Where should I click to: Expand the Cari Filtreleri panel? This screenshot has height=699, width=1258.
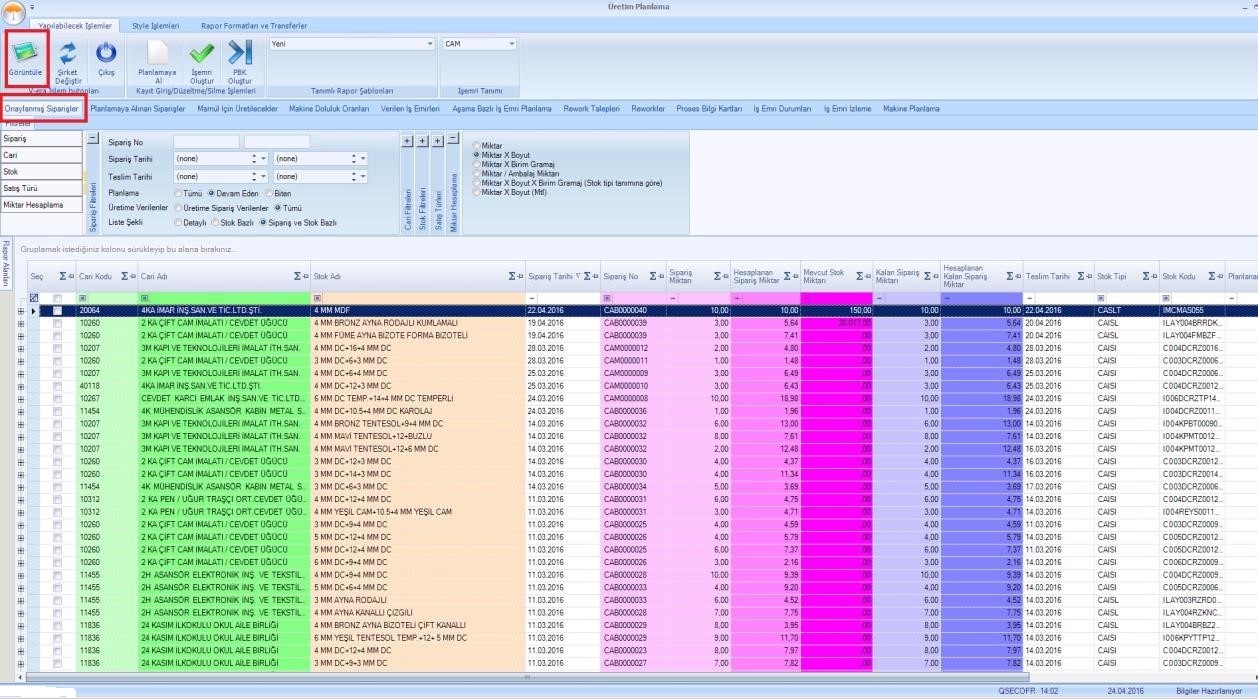click(x=407, y=141)
